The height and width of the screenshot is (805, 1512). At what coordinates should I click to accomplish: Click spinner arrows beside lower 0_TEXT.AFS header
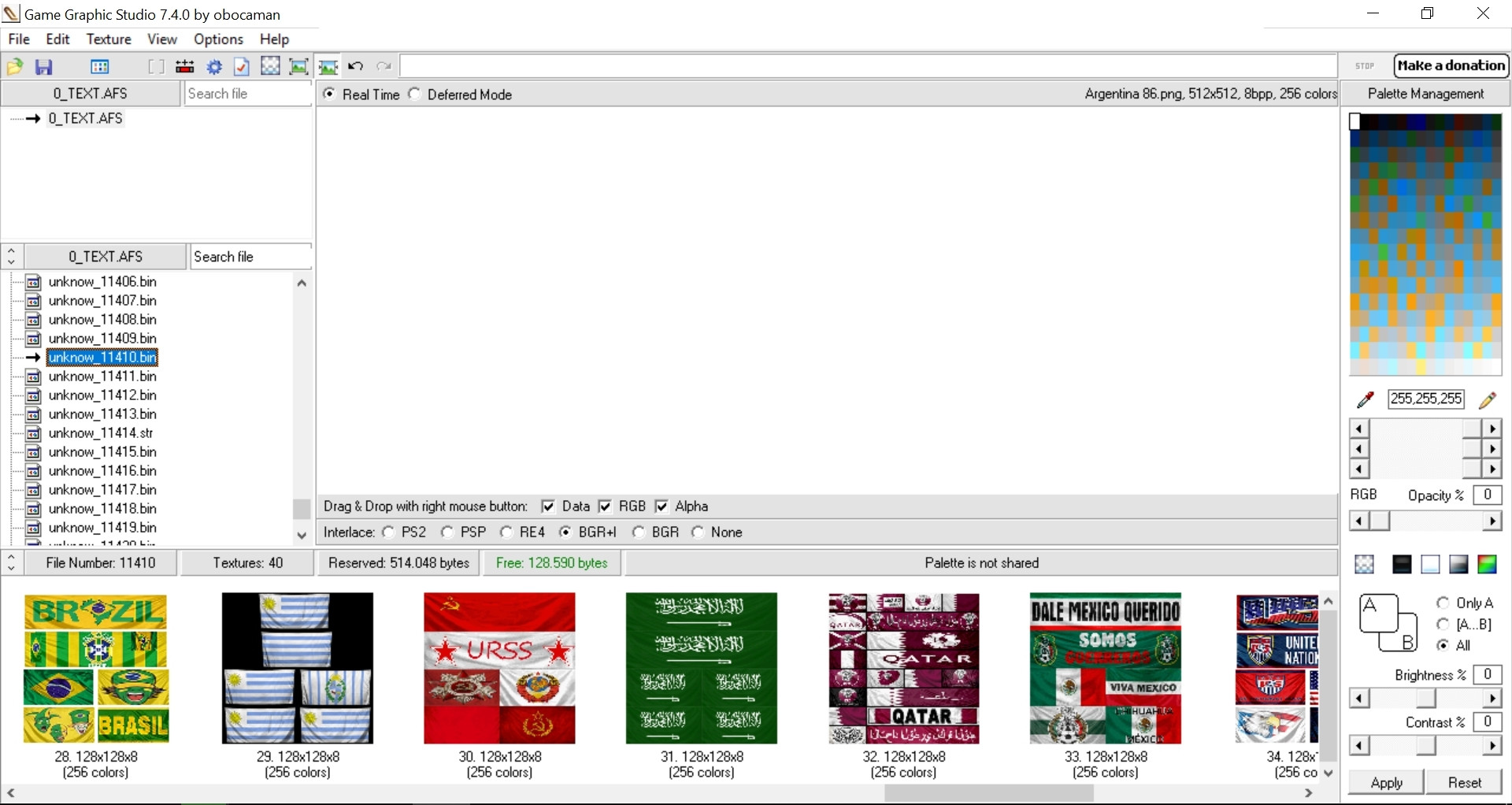(x=11, y=257)
